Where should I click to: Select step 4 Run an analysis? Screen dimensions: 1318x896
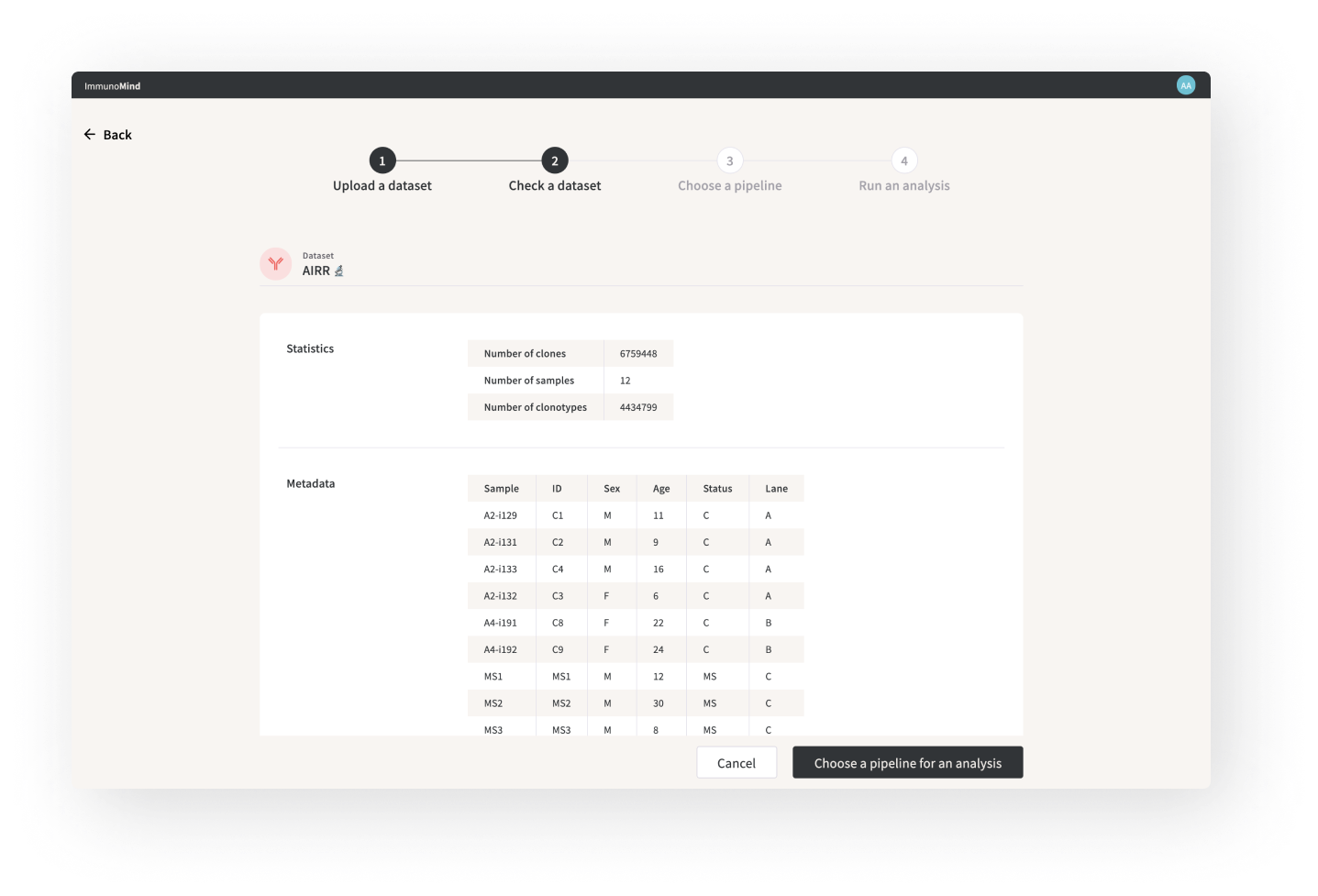[903, 160]
